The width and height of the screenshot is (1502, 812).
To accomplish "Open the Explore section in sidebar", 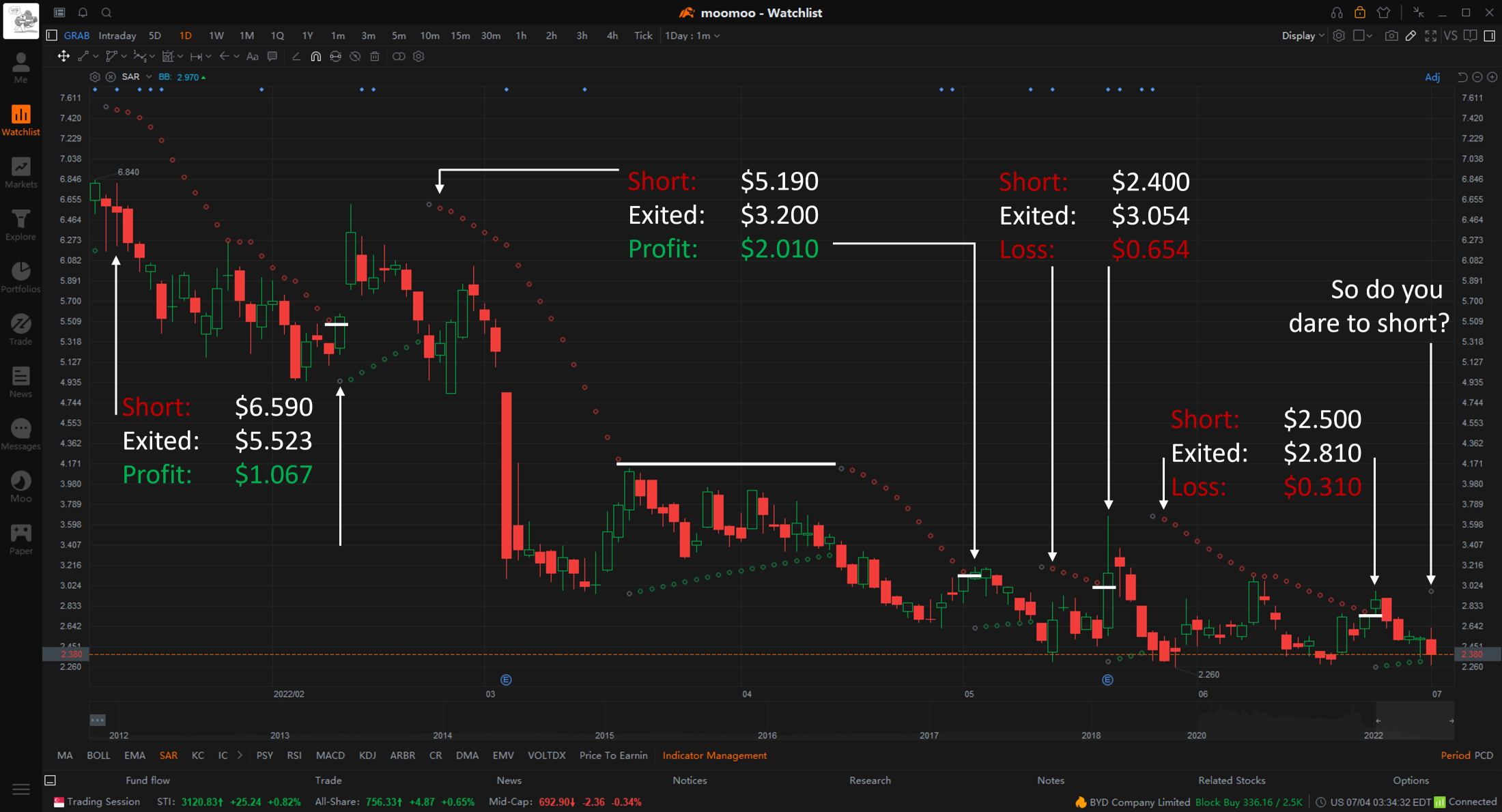I will coord(20,226).
